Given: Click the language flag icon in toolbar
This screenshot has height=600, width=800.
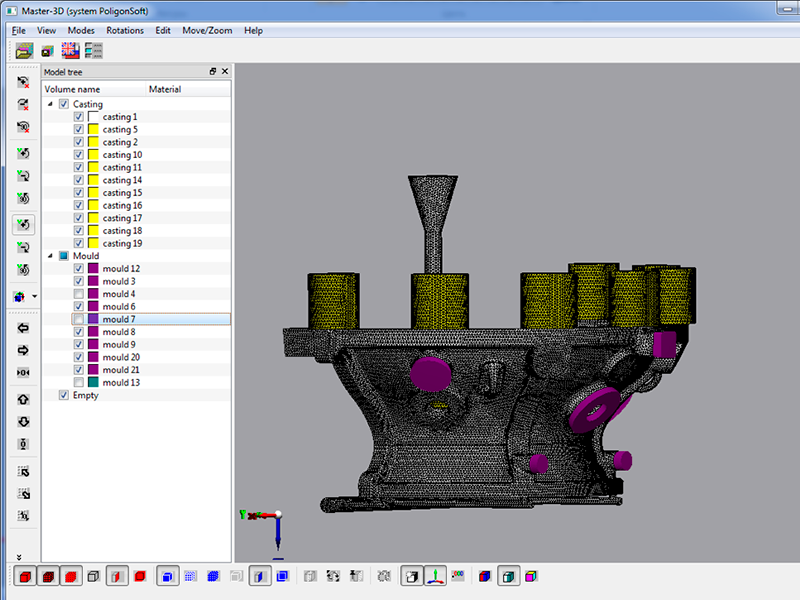Looking at the screenshot, I should click(x=70, y=50).
